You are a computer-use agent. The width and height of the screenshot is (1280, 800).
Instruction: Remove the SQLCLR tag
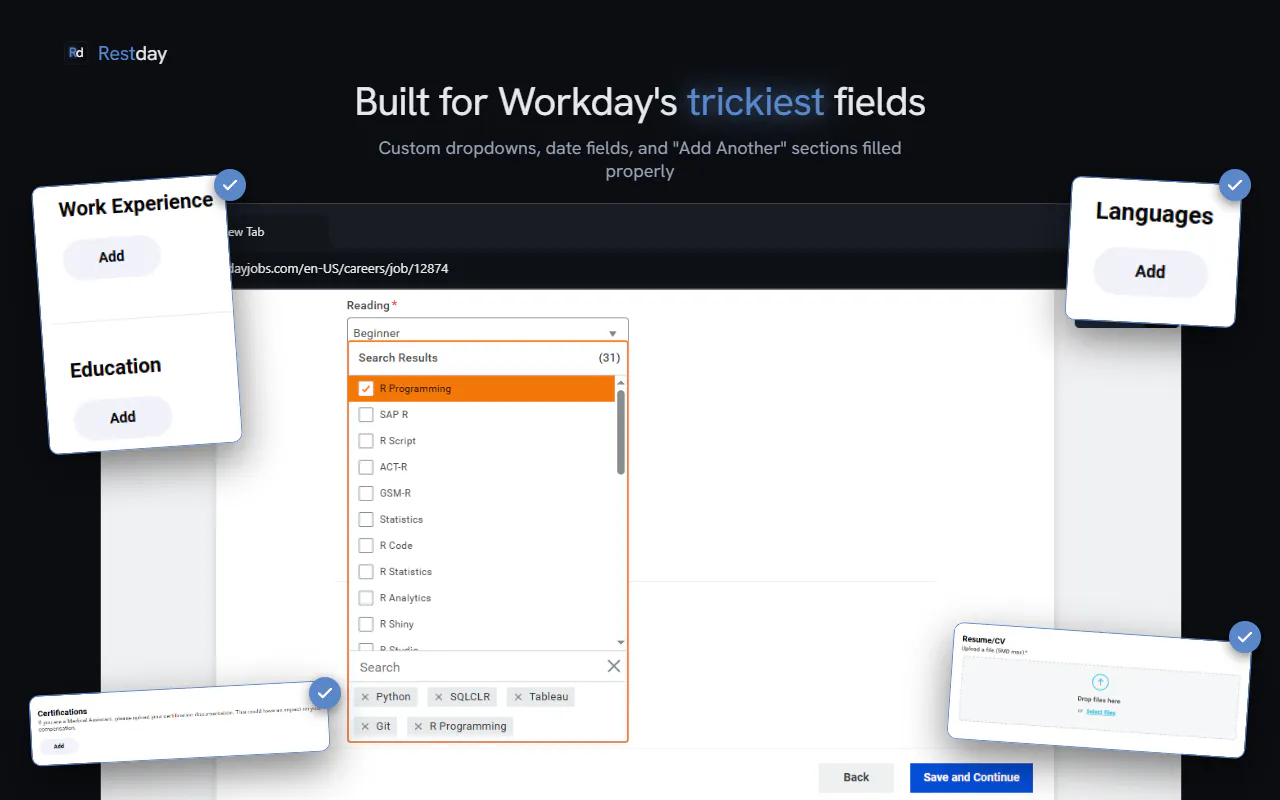point(439,697)
